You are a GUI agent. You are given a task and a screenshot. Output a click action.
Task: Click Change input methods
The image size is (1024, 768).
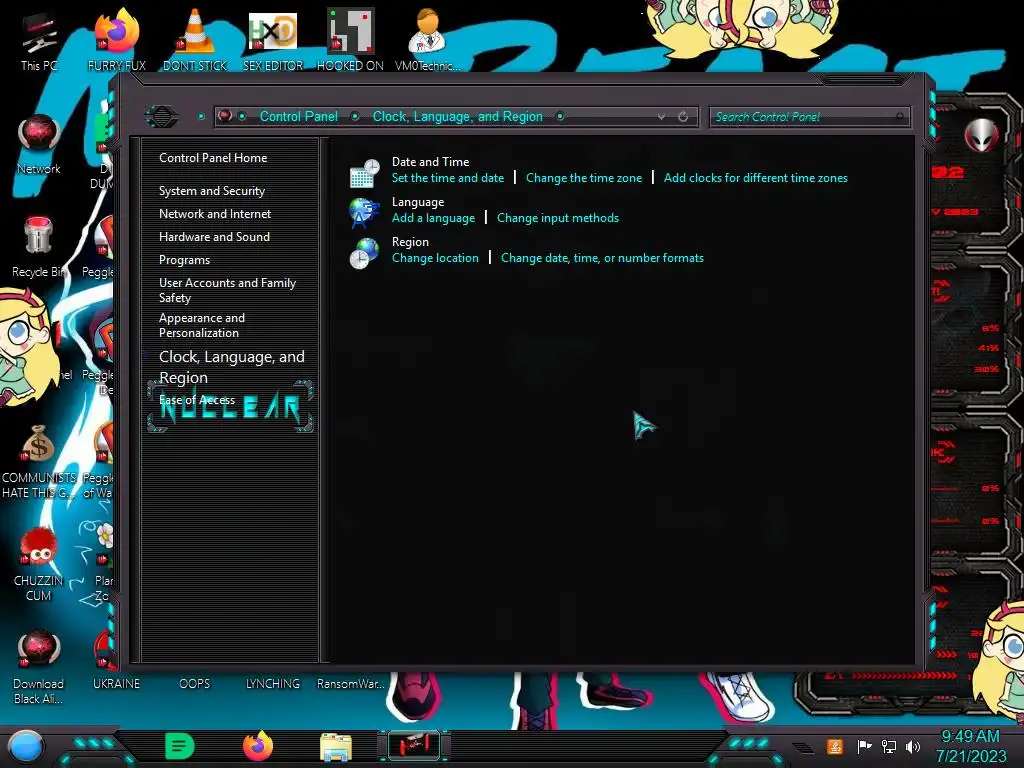[x=558, y=218]
